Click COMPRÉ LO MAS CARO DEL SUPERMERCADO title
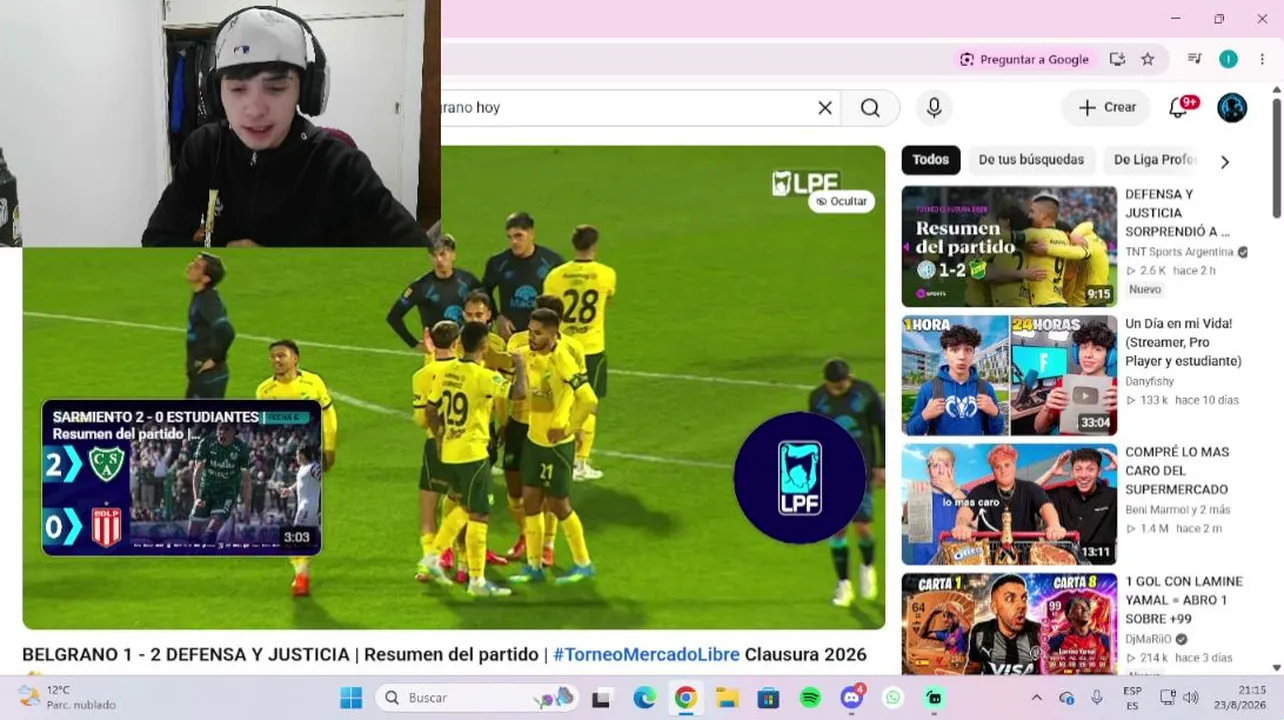 (1177, 471)
